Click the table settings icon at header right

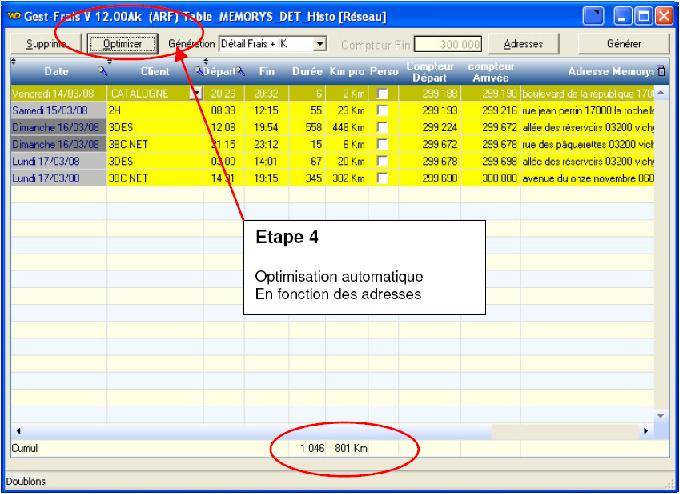660,71
